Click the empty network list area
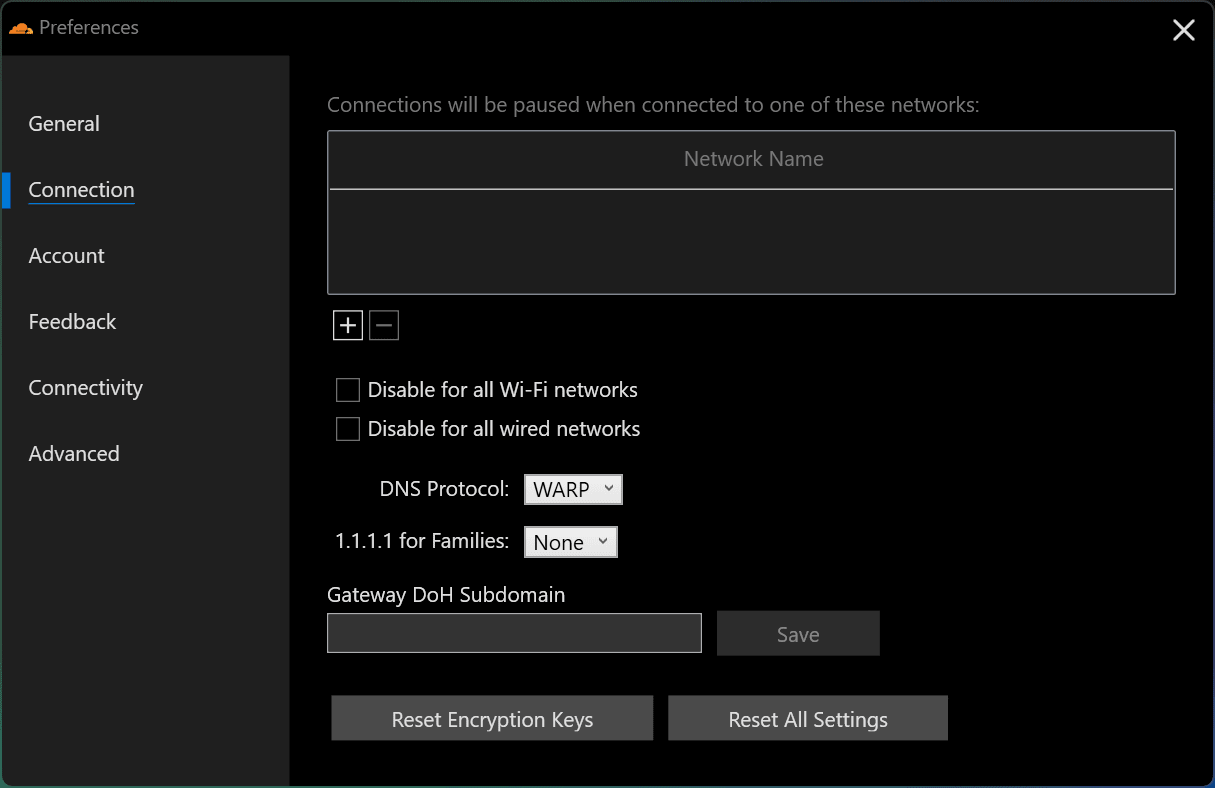1215x788 pixels. (x=750, y=240)
